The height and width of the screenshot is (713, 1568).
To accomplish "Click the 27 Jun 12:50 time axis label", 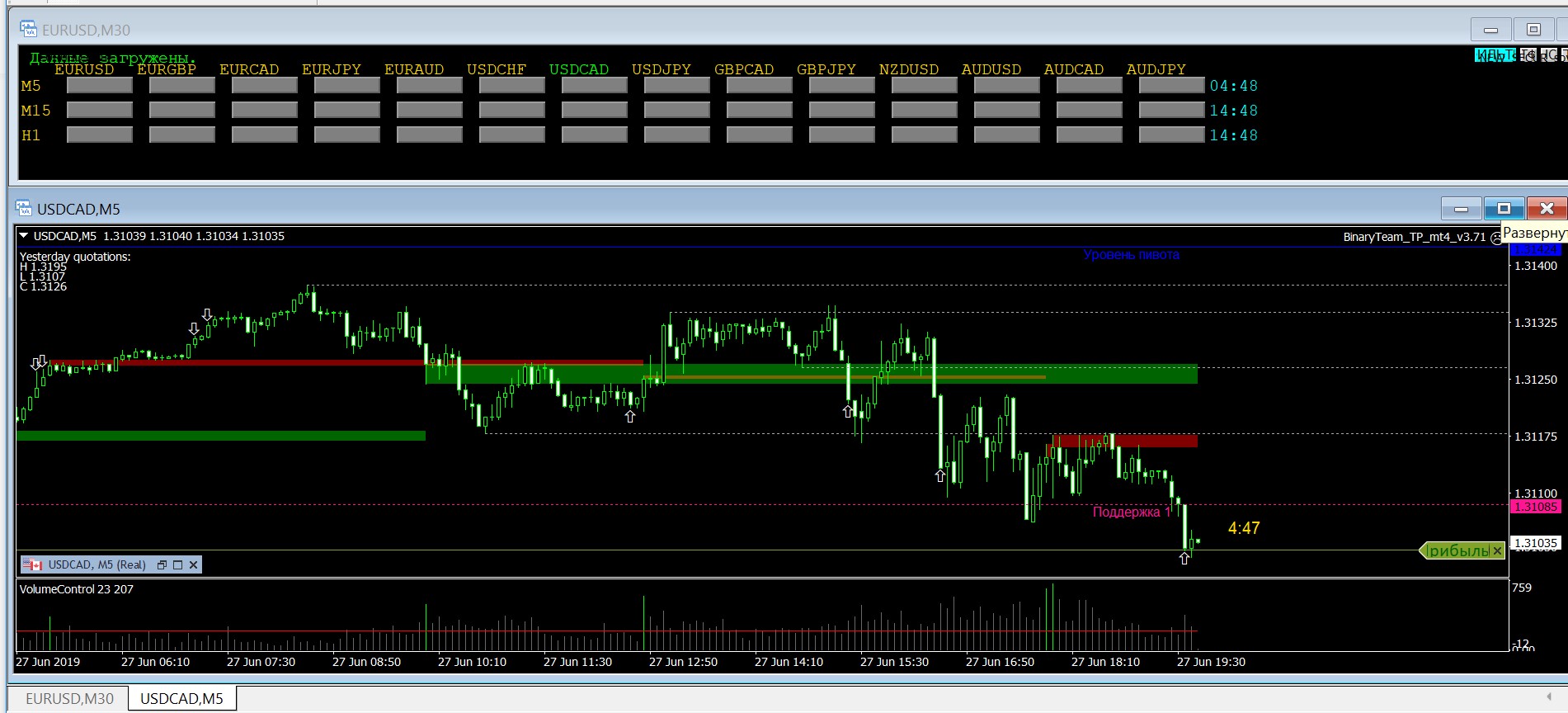I will pyautogui.click(x=683, y=662).
